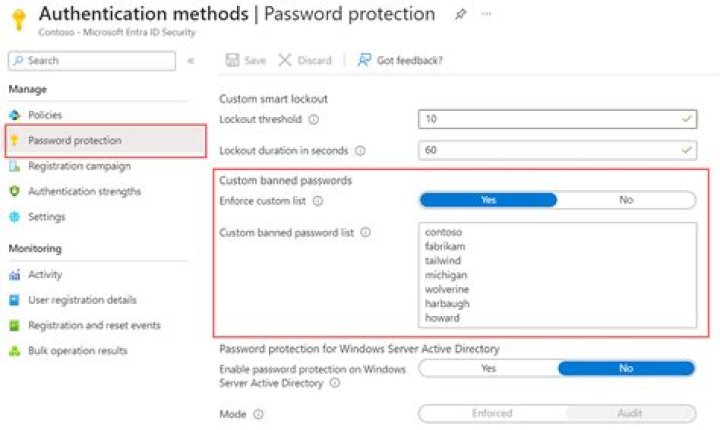Click the pin icon beside the page title
This screenshot has height=430, width=720.
460,15
